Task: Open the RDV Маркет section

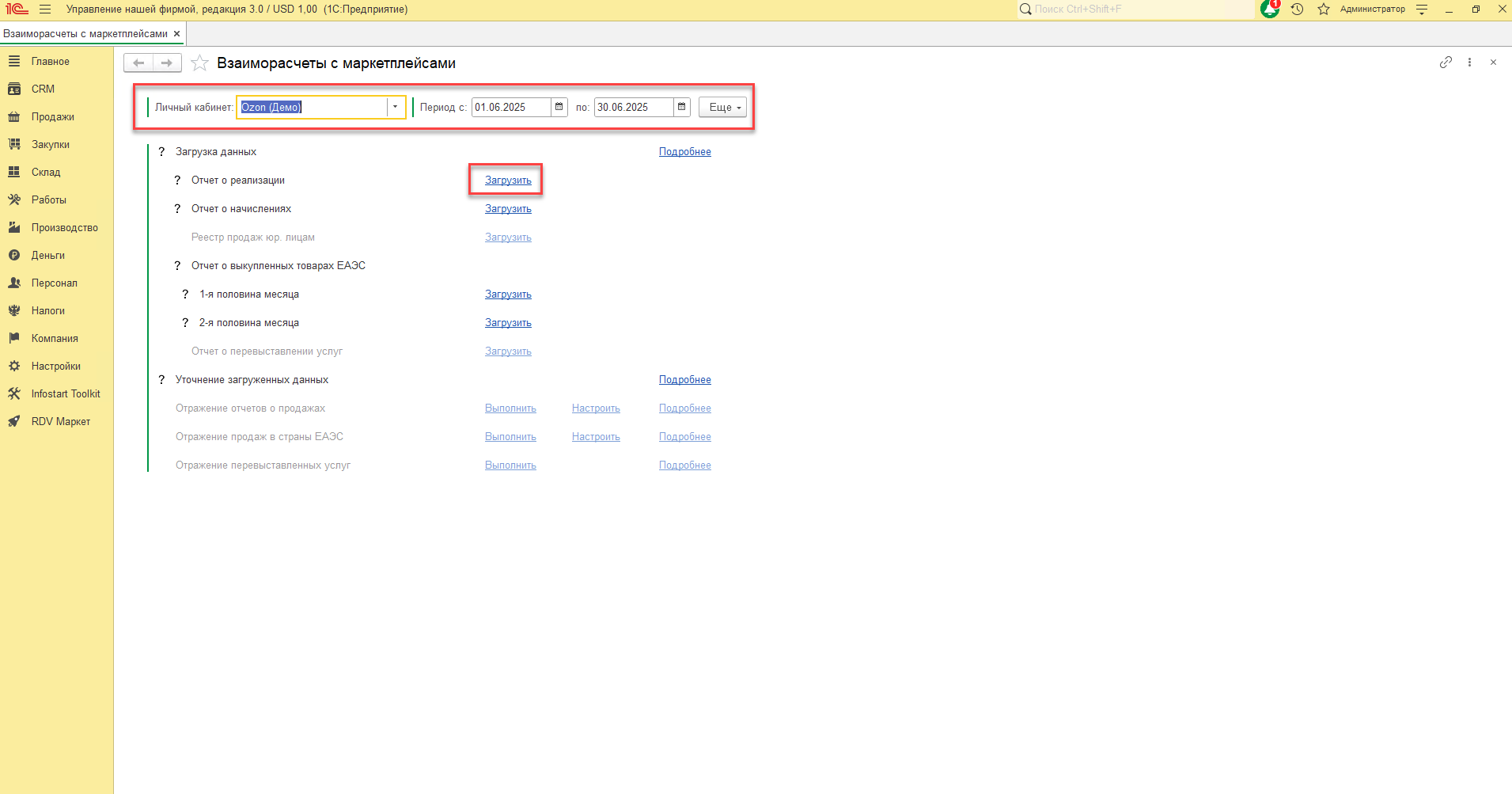Action: 57,421
